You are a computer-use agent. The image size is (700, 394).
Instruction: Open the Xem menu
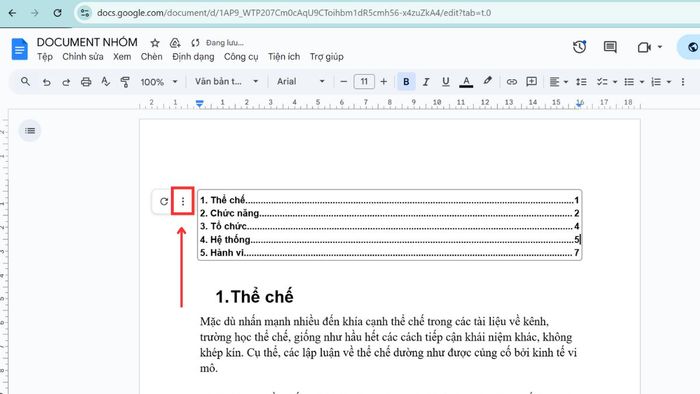(x=122, y=57)
